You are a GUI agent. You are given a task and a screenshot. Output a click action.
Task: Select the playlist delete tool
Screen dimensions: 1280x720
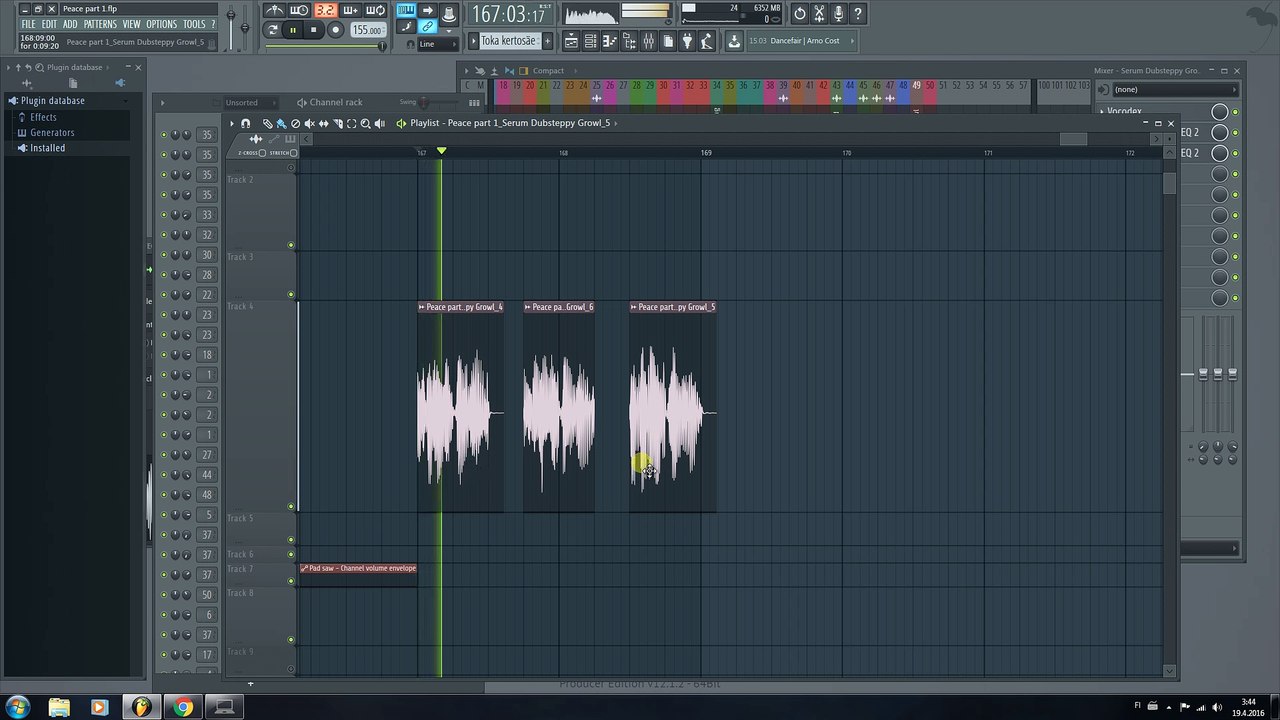pyautogui.click(x=295, y=123)
